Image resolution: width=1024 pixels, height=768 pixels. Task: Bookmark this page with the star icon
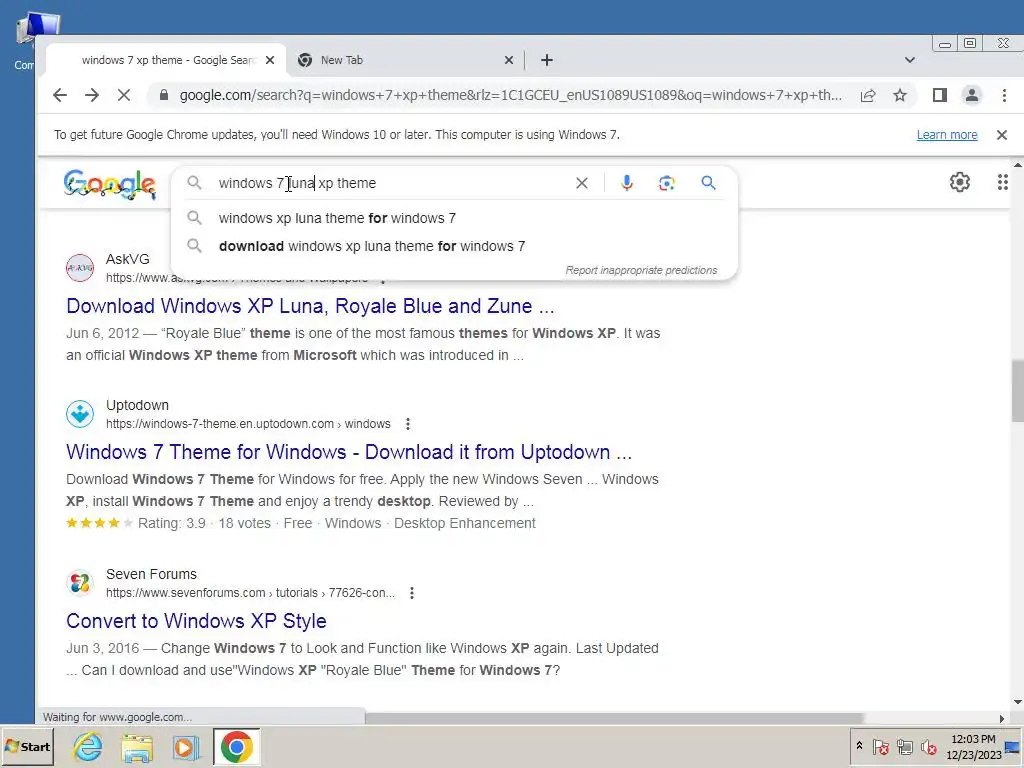coord(900,95)
